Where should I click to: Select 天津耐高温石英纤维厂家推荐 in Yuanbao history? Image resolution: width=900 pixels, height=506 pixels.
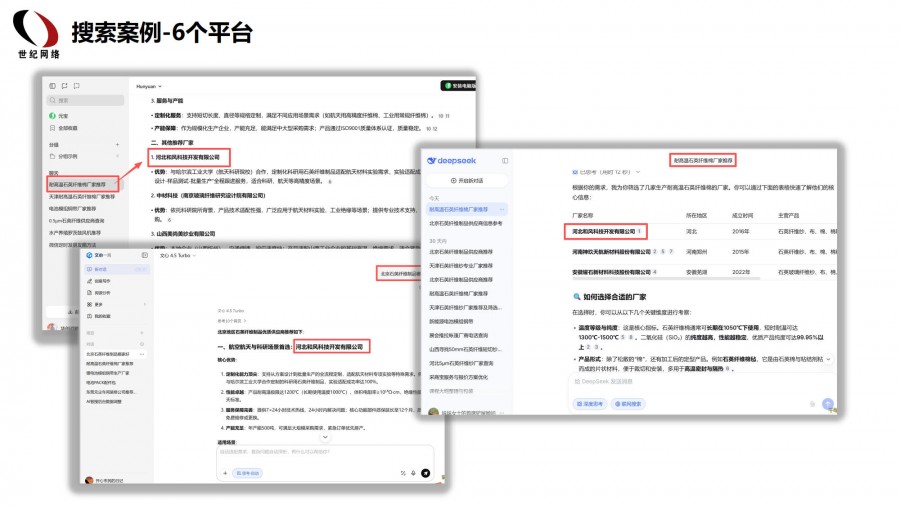click(85, 195)
